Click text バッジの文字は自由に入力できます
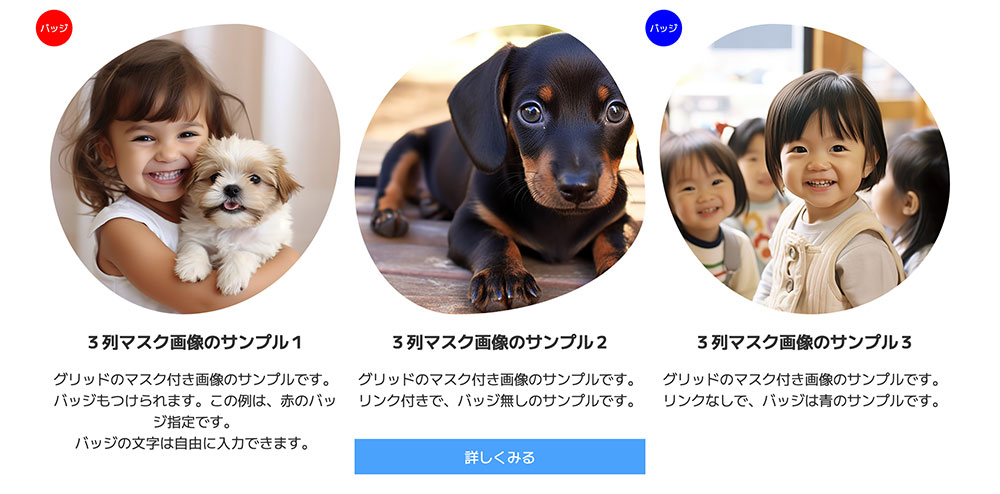The height and width of the screenshot is (494, 1000). pyautogui.click(x=193, y=443)
